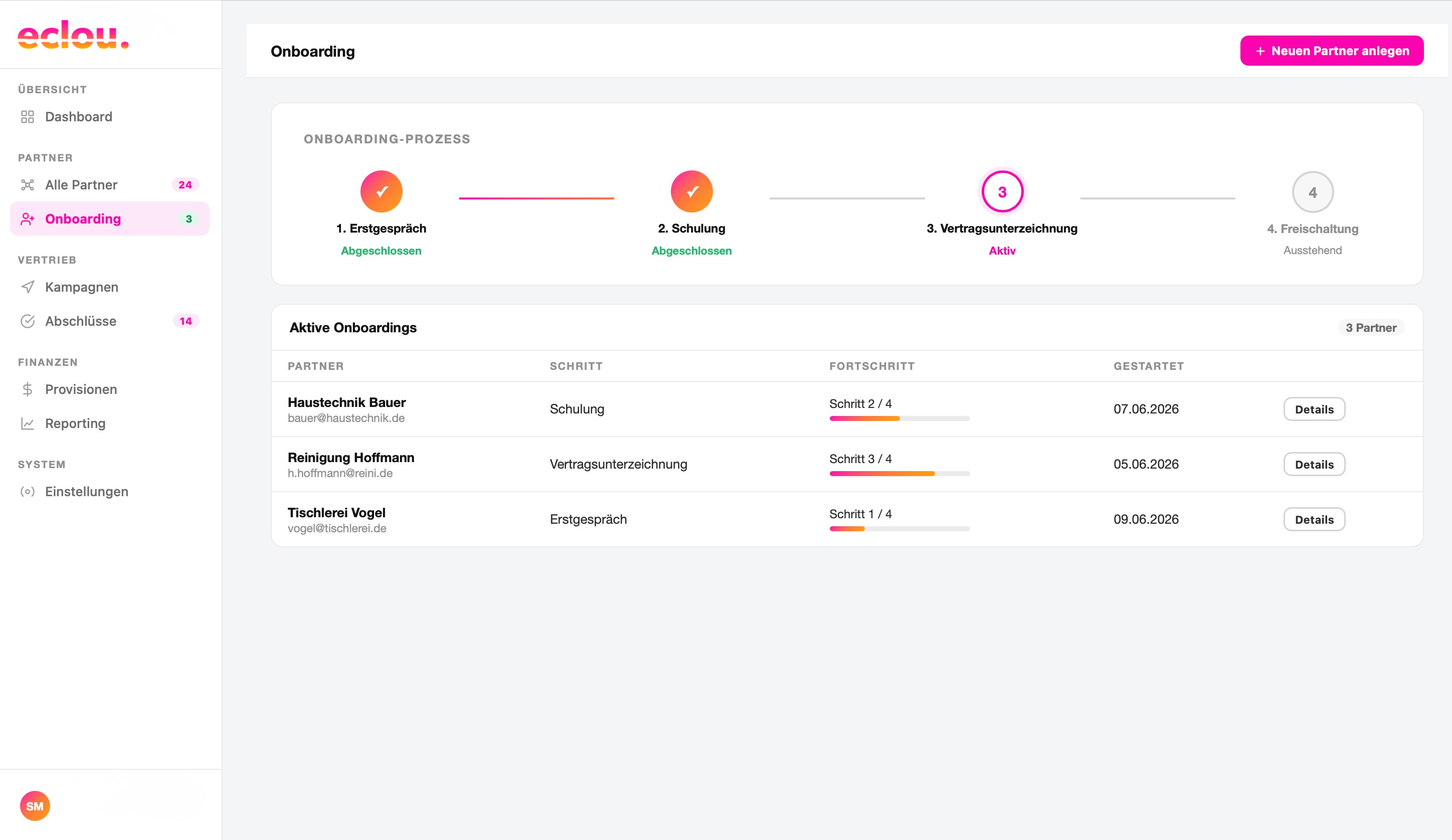Click the Abschlüsse check-circle icon

28,321
